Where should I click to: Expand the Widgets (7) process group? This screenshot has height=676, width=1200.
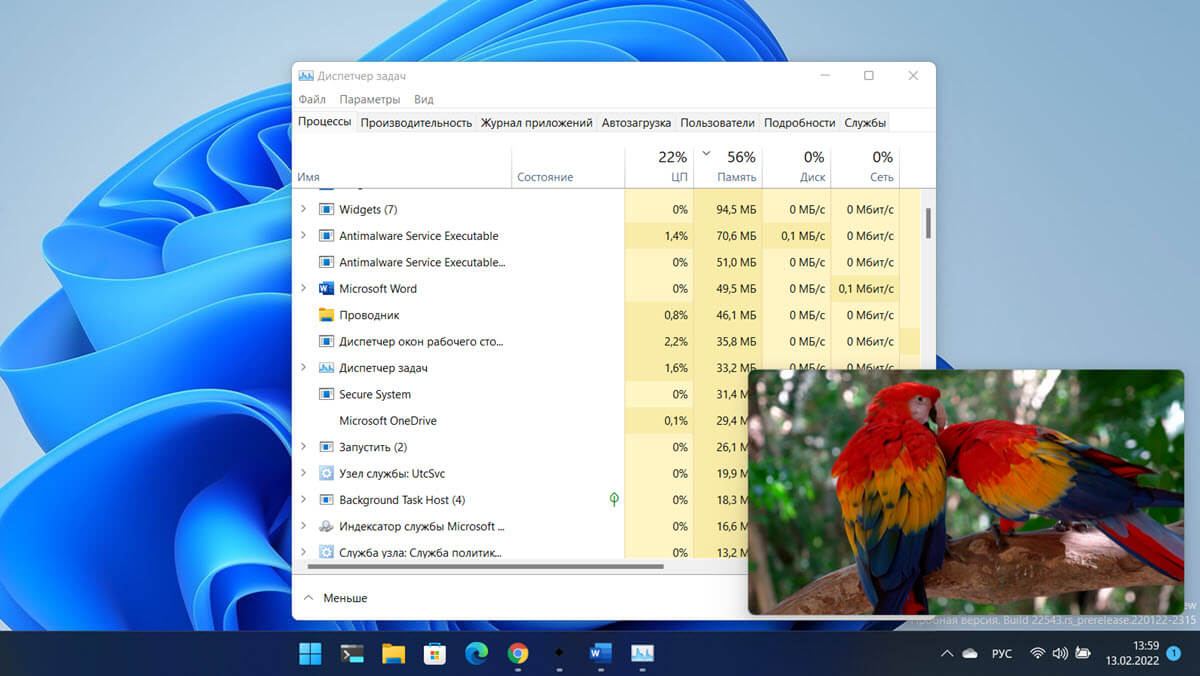point(304,210)
